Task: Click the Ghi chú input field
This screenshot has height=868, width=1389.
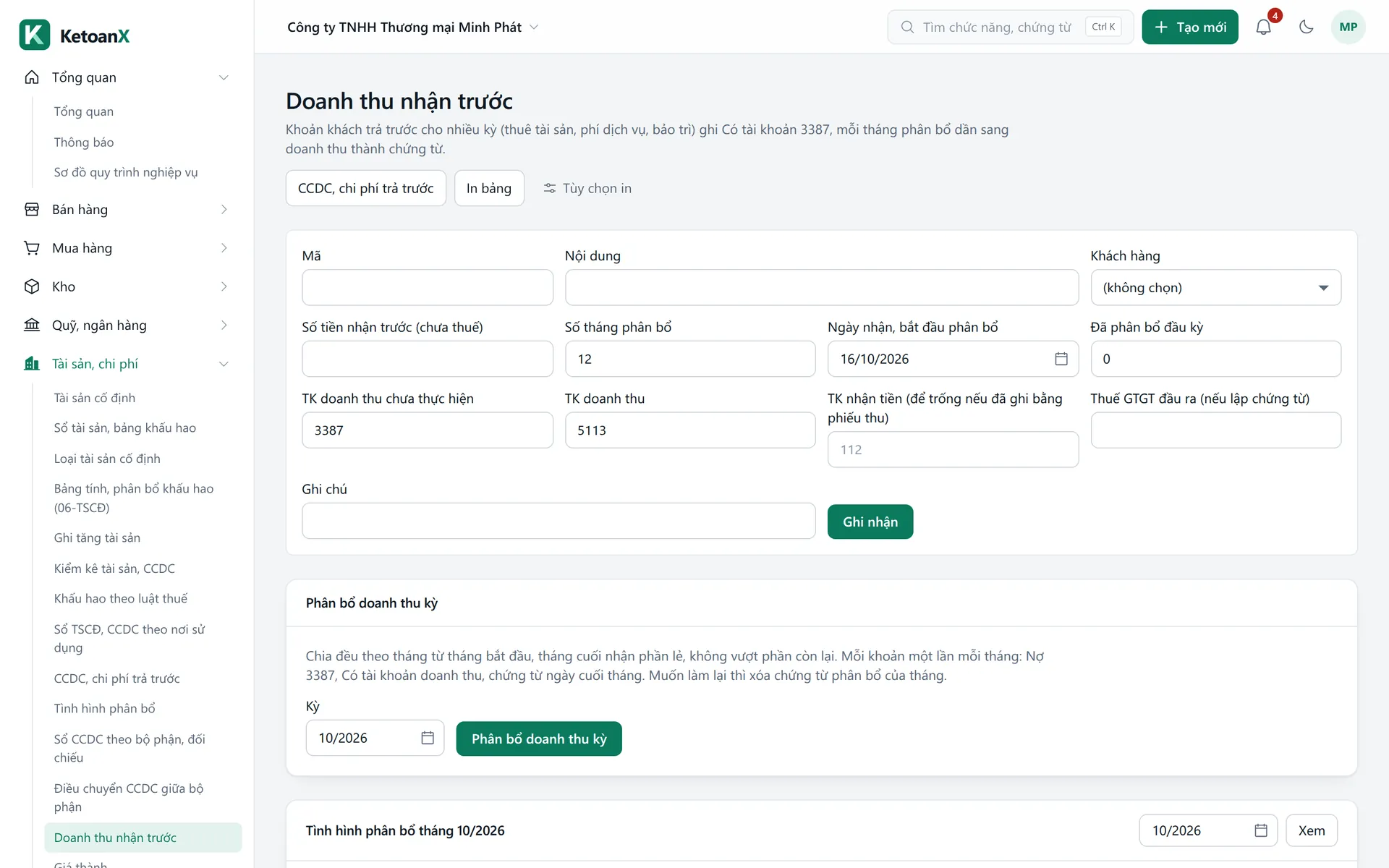Action: 558,521
